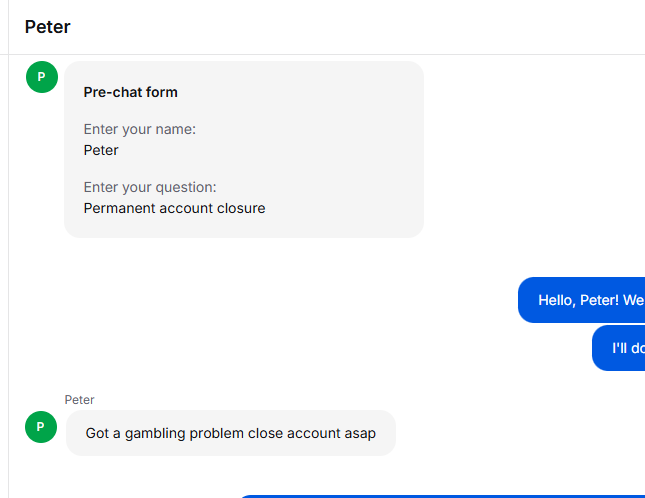Click the name value 'Peter' in form
Viewport: 645px width, 498px height.
coord(101,150)
